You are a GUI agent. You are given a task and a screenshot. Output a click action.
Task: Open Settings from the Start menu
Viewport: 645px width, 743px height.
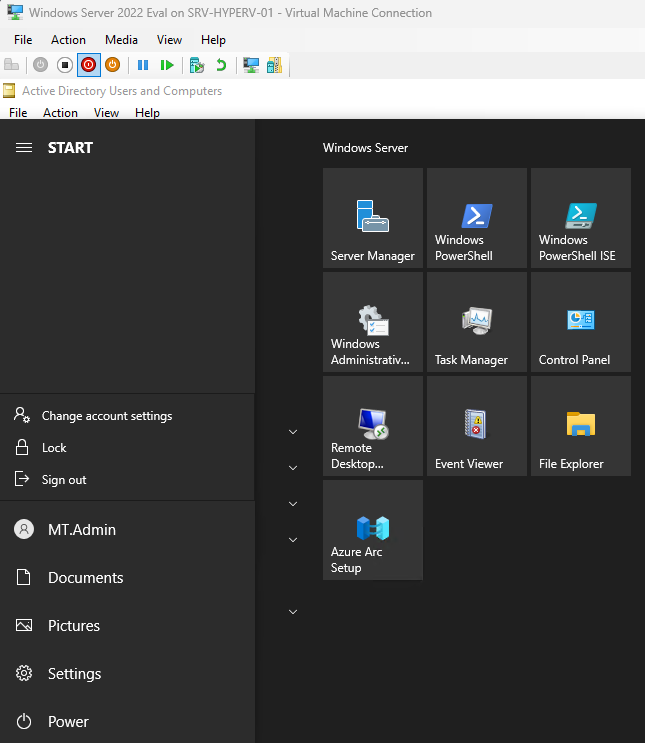click(x=127, y=673)
